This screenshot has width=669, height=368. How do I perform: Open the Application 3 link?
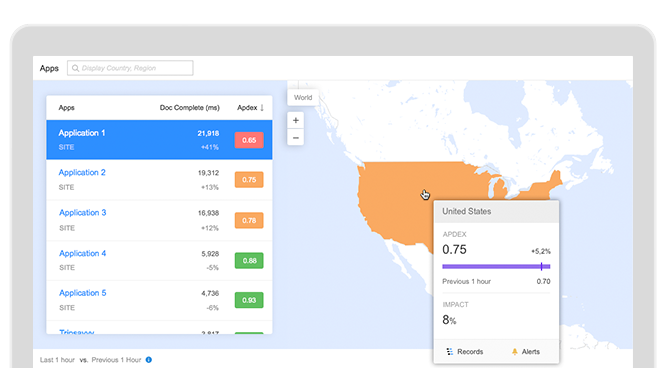(82, 213)
